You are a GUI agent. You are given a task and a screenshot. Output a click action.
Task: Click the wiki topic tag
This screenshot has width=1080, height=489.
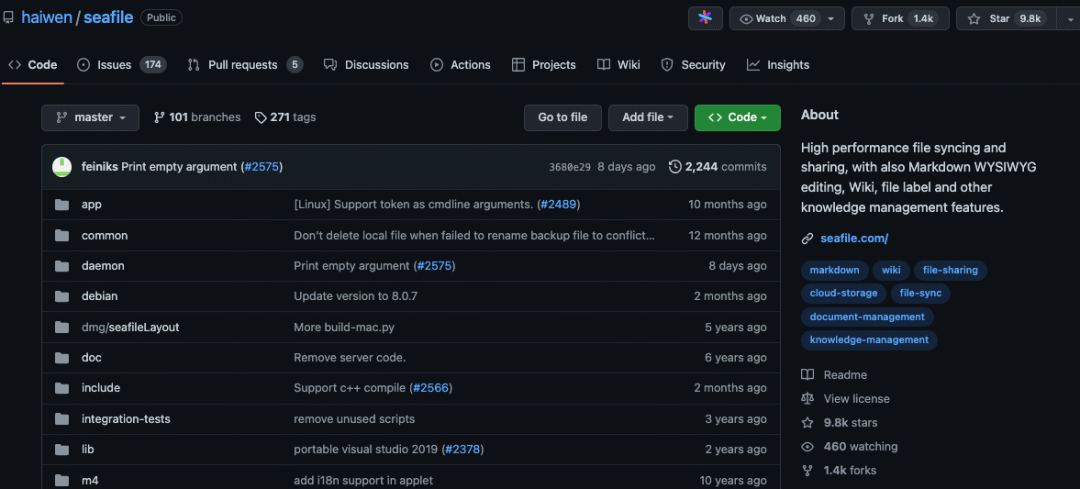point(891,271)
